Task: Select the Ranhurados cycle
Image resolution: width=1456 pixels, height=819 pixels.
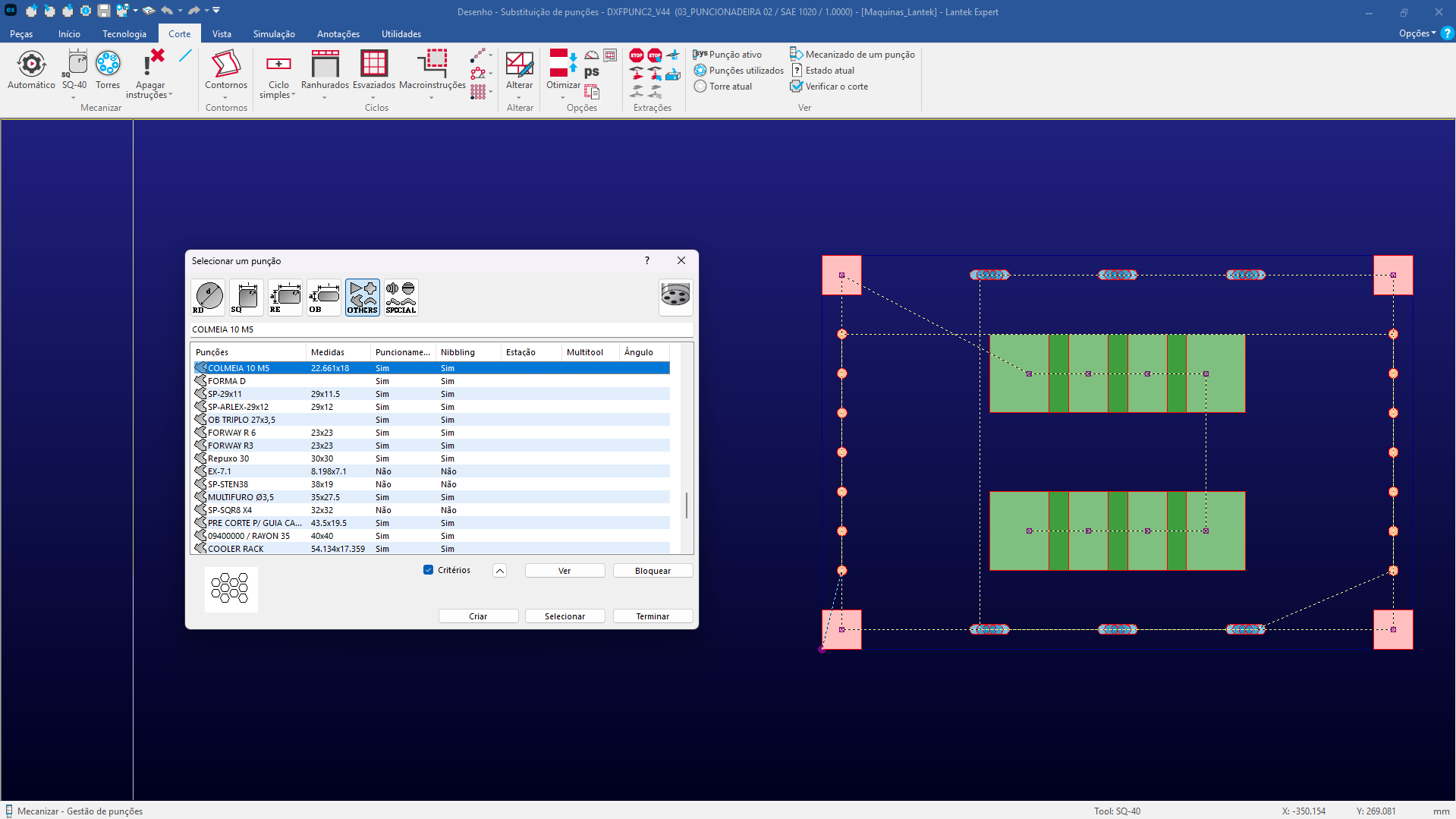Action: [x=325, y=71]
